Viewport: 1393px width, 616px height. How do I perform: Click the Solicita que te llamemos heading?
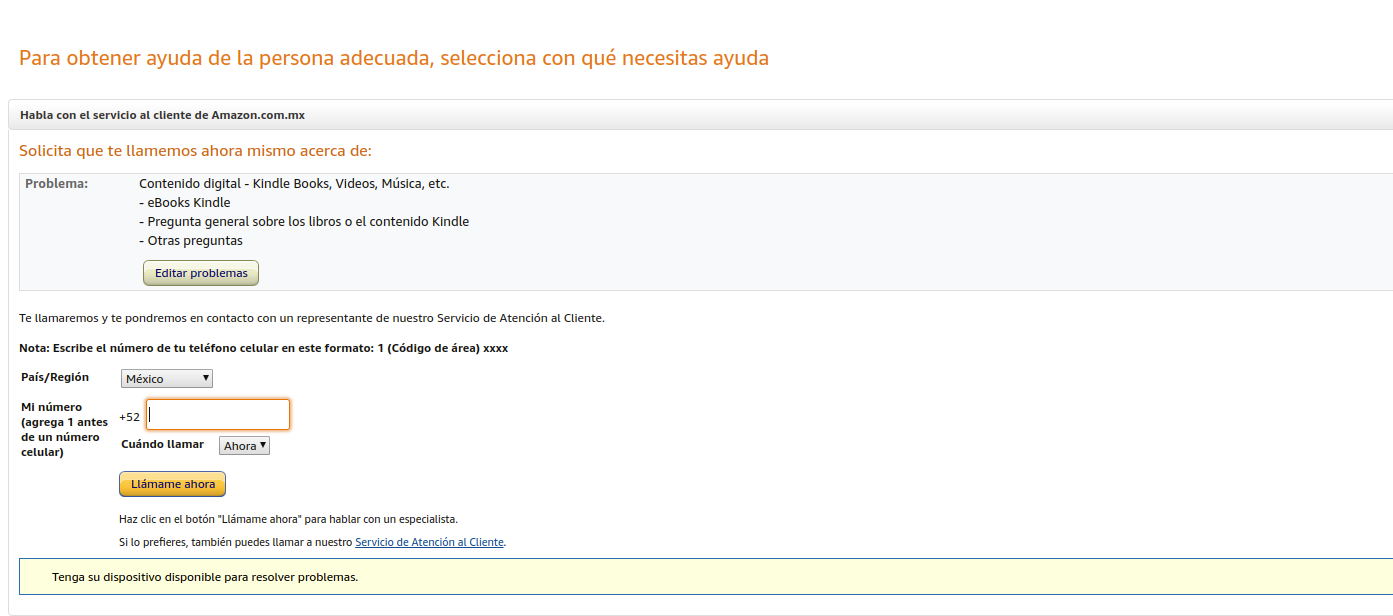point(195,151)
